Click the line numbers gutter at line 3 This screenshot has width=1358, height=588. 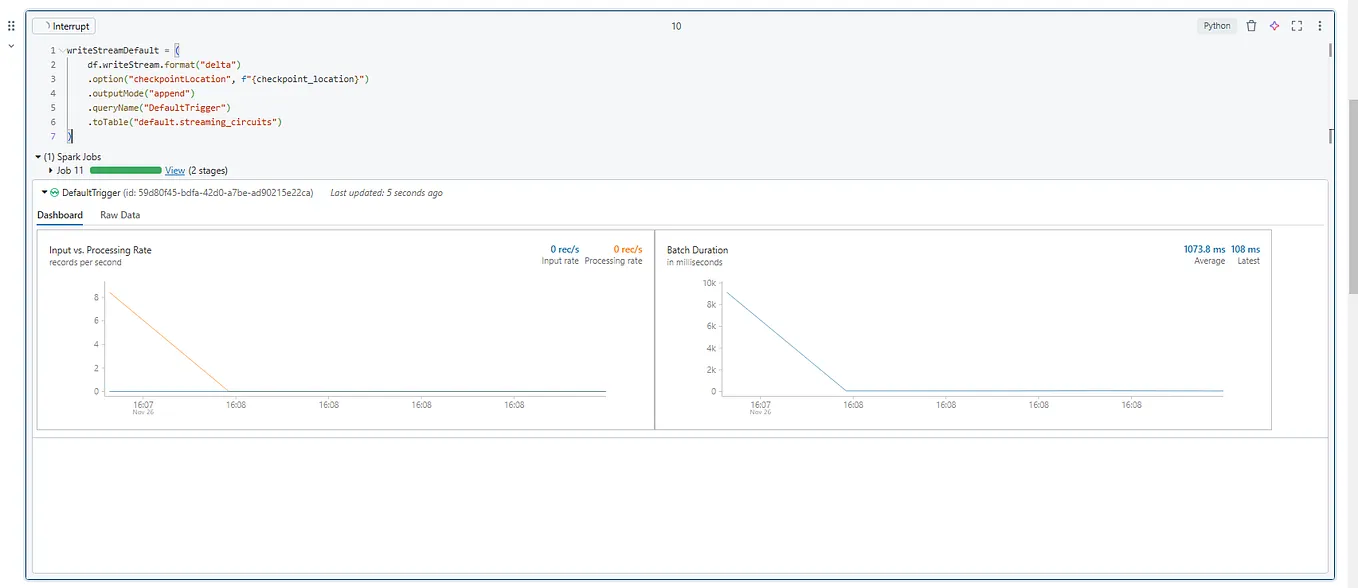[52, 78]
